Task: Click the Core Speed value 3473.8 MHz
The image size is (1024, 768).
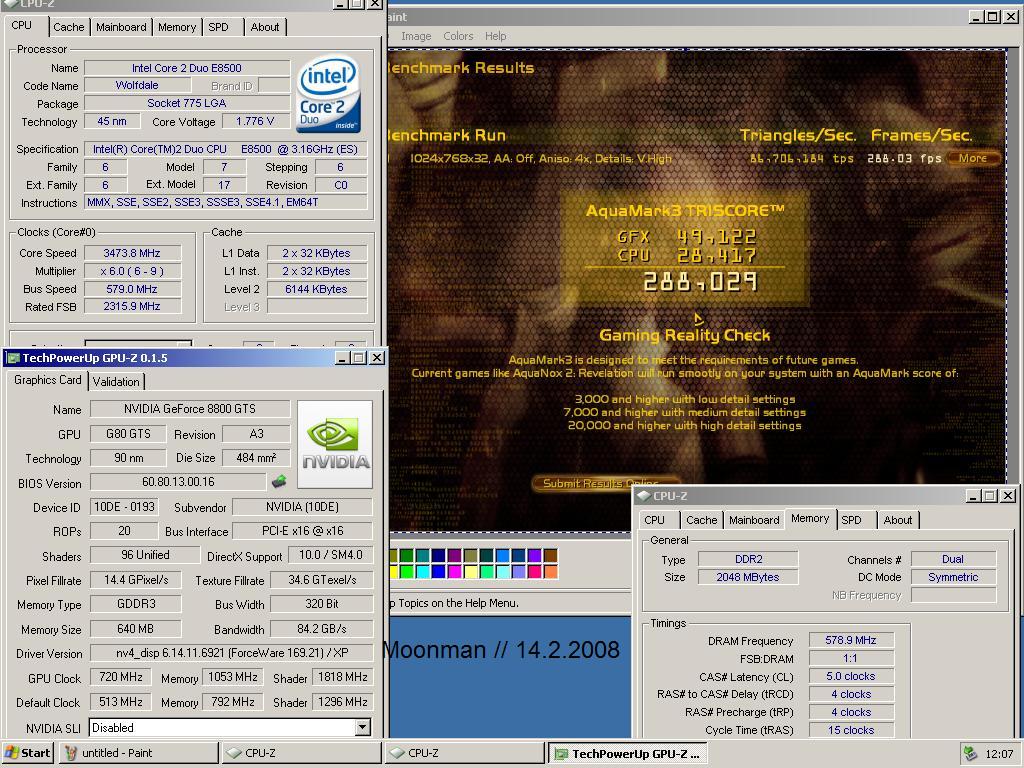Action: (x=132, y=253)
